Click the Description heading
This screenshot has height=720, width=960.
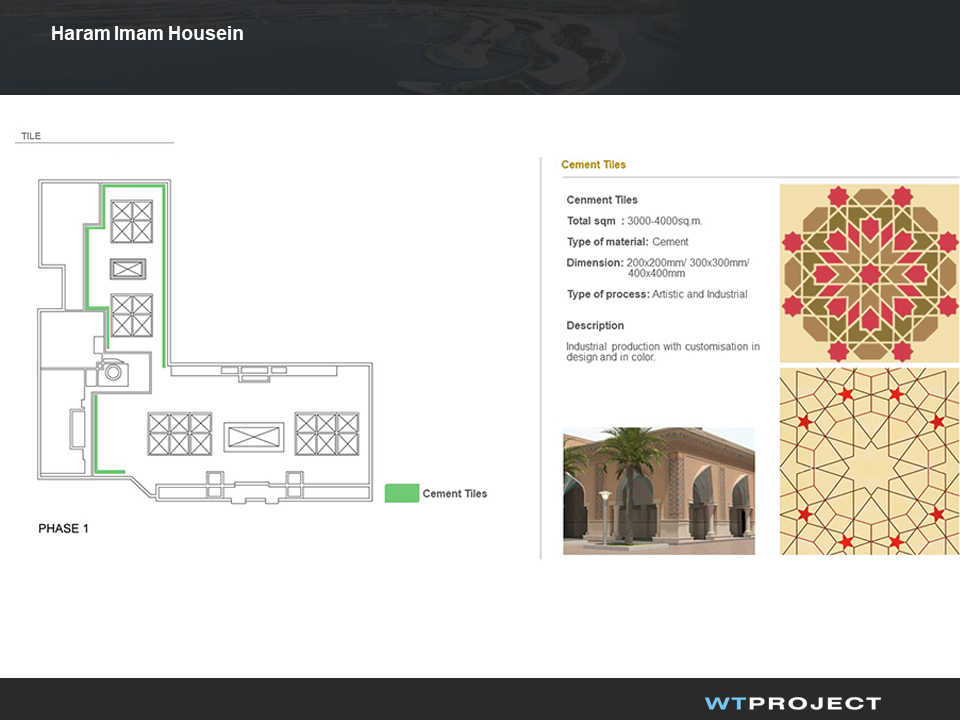pos(595,326)
